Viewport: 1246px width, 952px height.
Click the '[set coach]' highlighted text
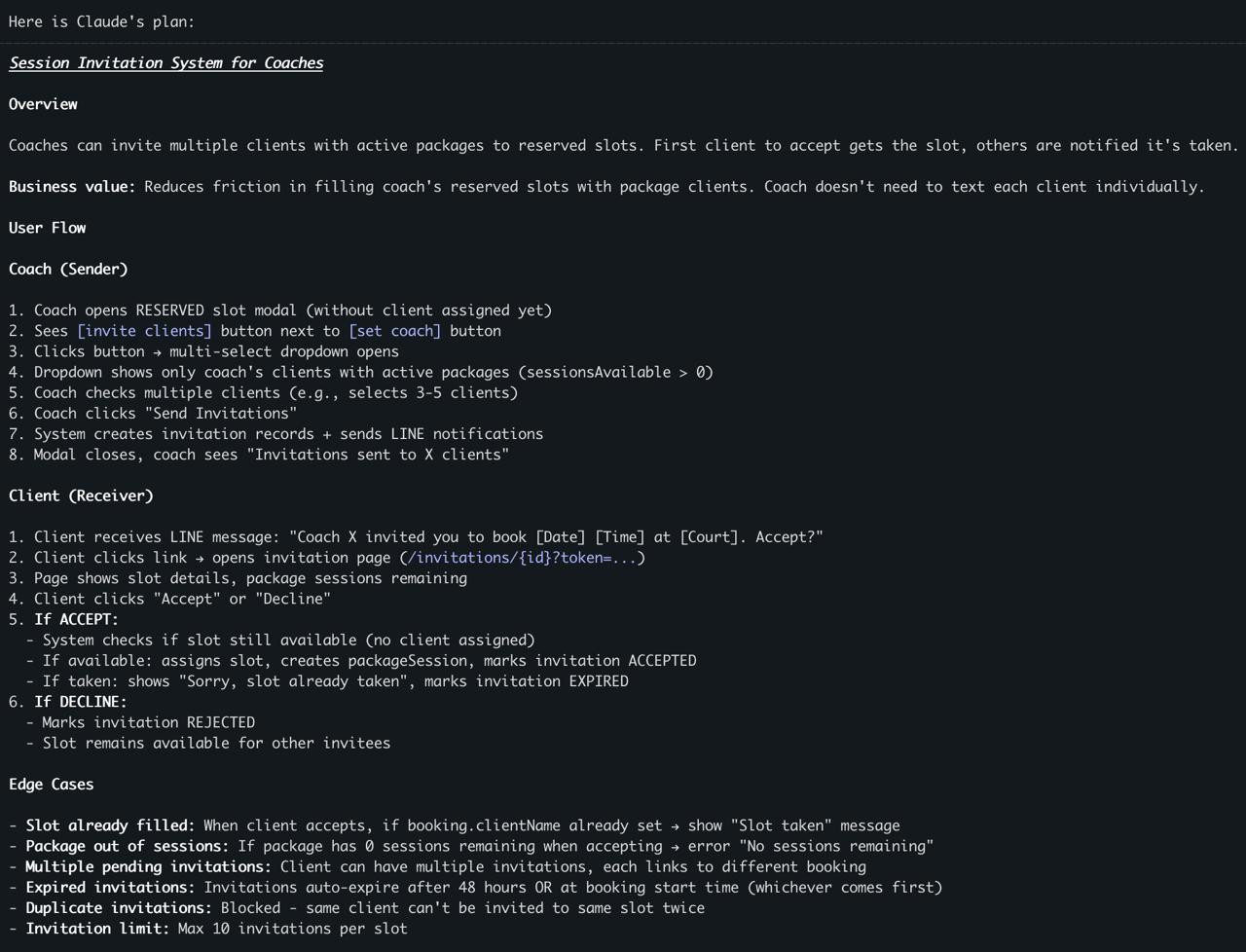394,331
